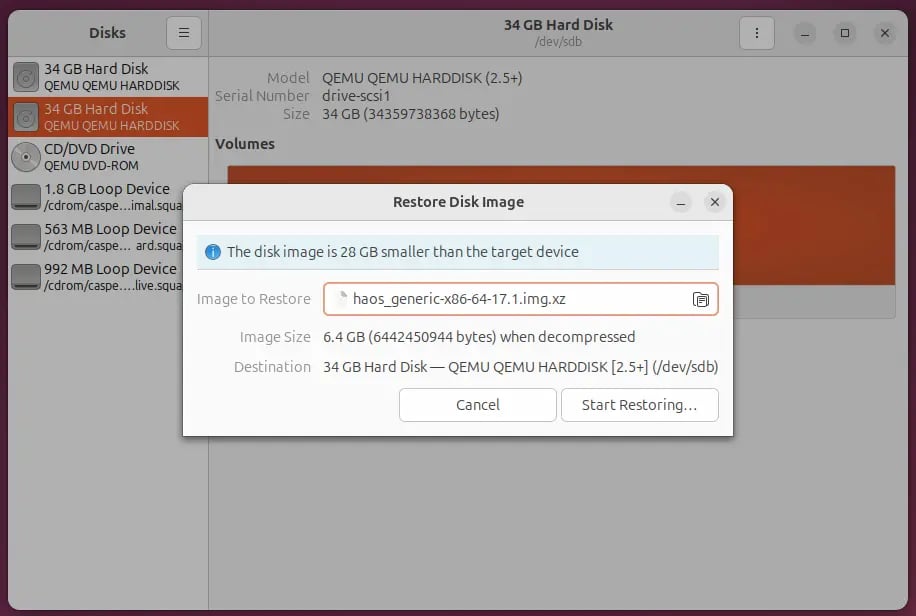Image resolution: width=916 pixels, height=616 pixels.
Task: Open the drive options three-dot menu
Action: click(x=757, y=33)
